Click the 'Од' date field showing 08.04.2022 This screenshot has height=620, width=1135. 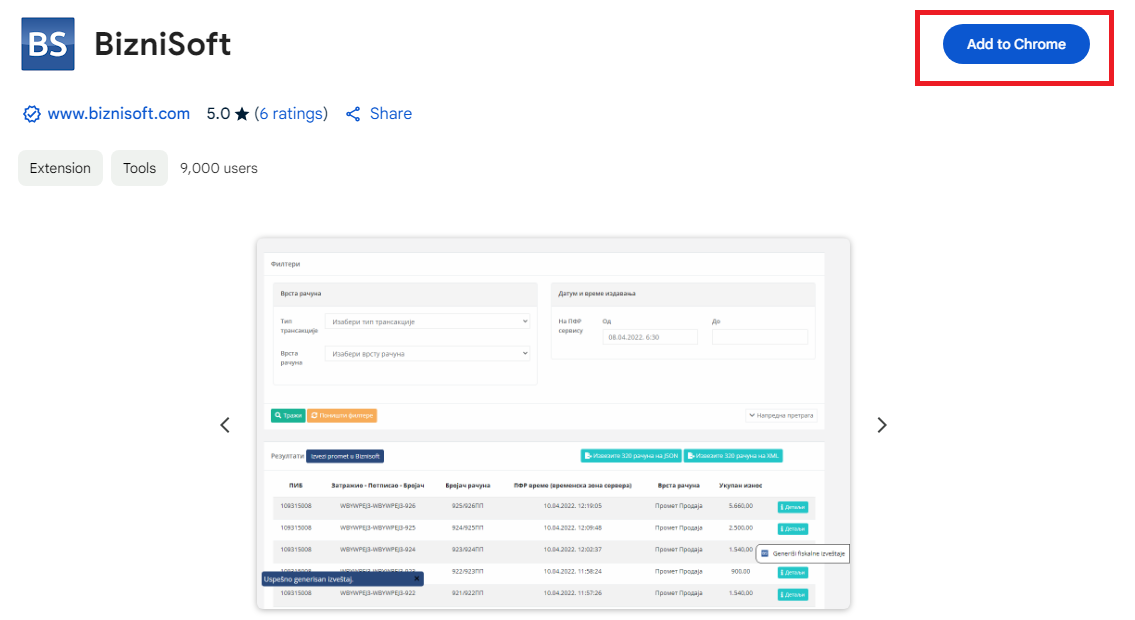pyautogui.click(x=650, y=338)
